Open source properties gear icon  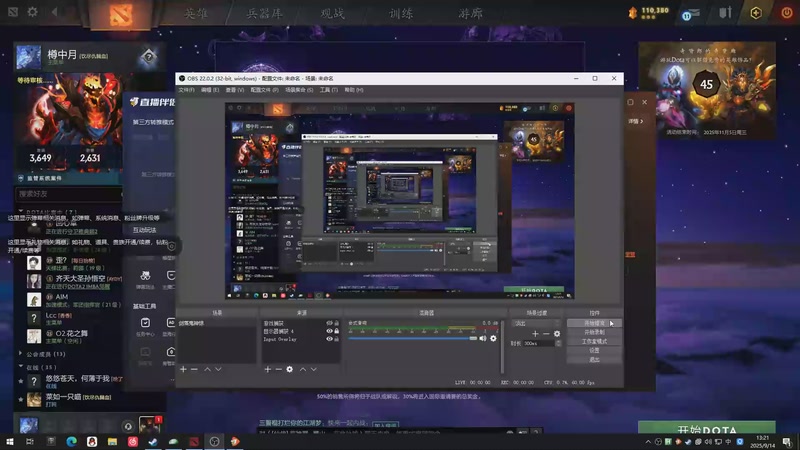tap(290, 369)
